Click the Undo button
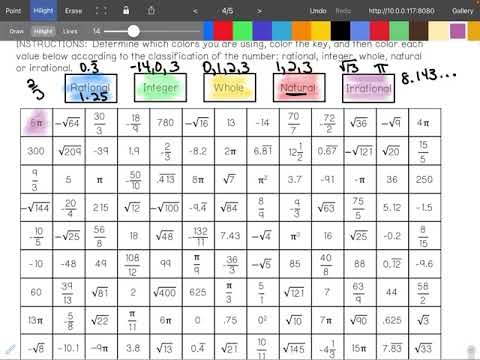 click(x=318, y=11)
